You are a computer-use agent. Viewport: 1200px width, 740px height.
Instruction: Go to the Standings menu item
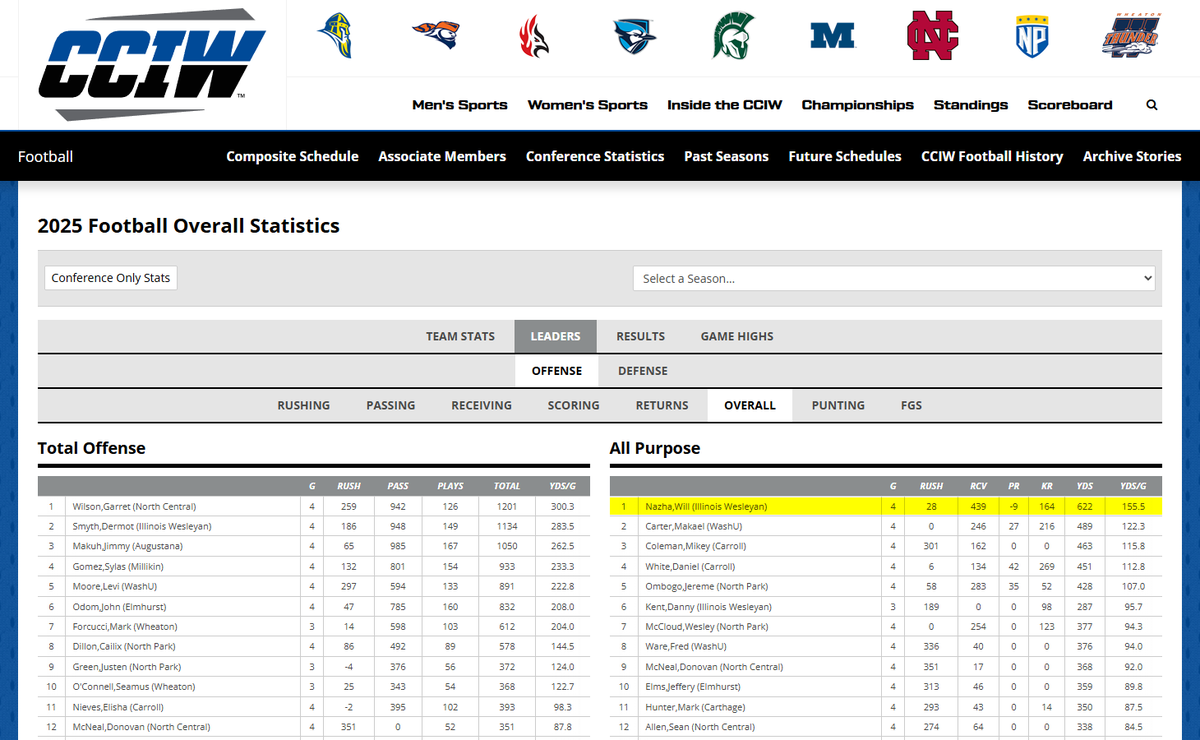971,105
